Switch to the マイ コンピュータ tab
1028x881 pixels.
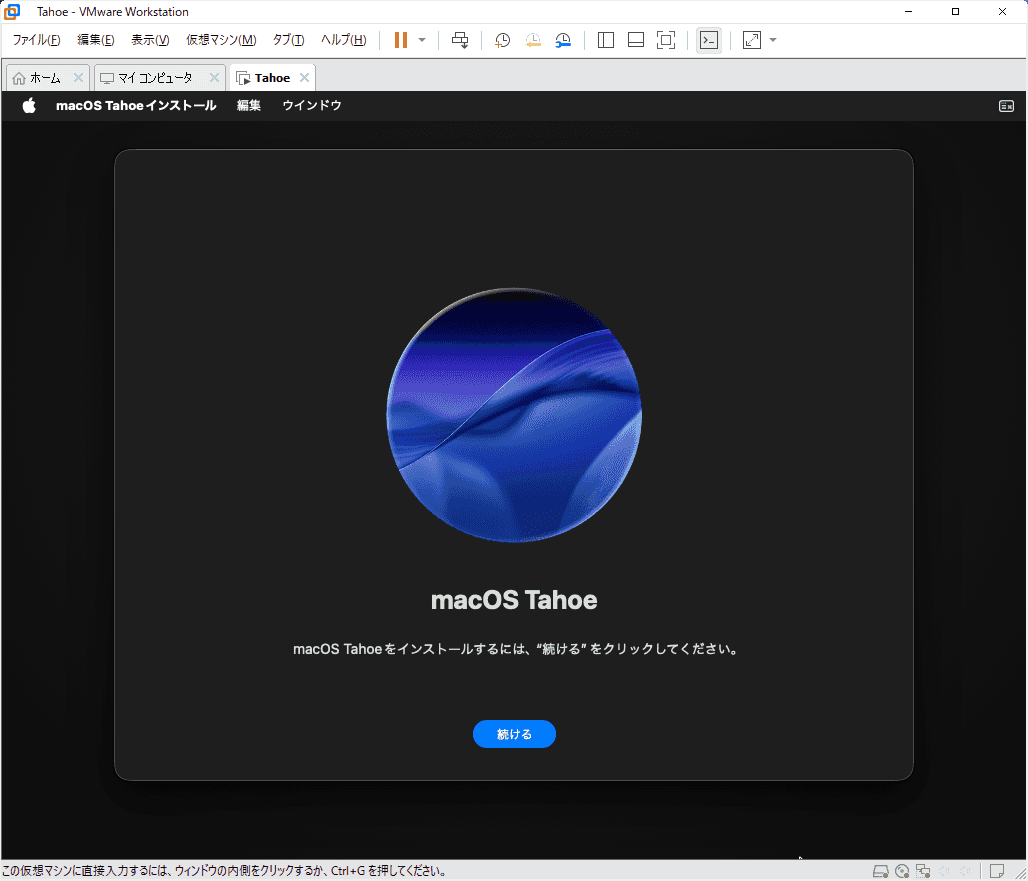coord(155,78)
